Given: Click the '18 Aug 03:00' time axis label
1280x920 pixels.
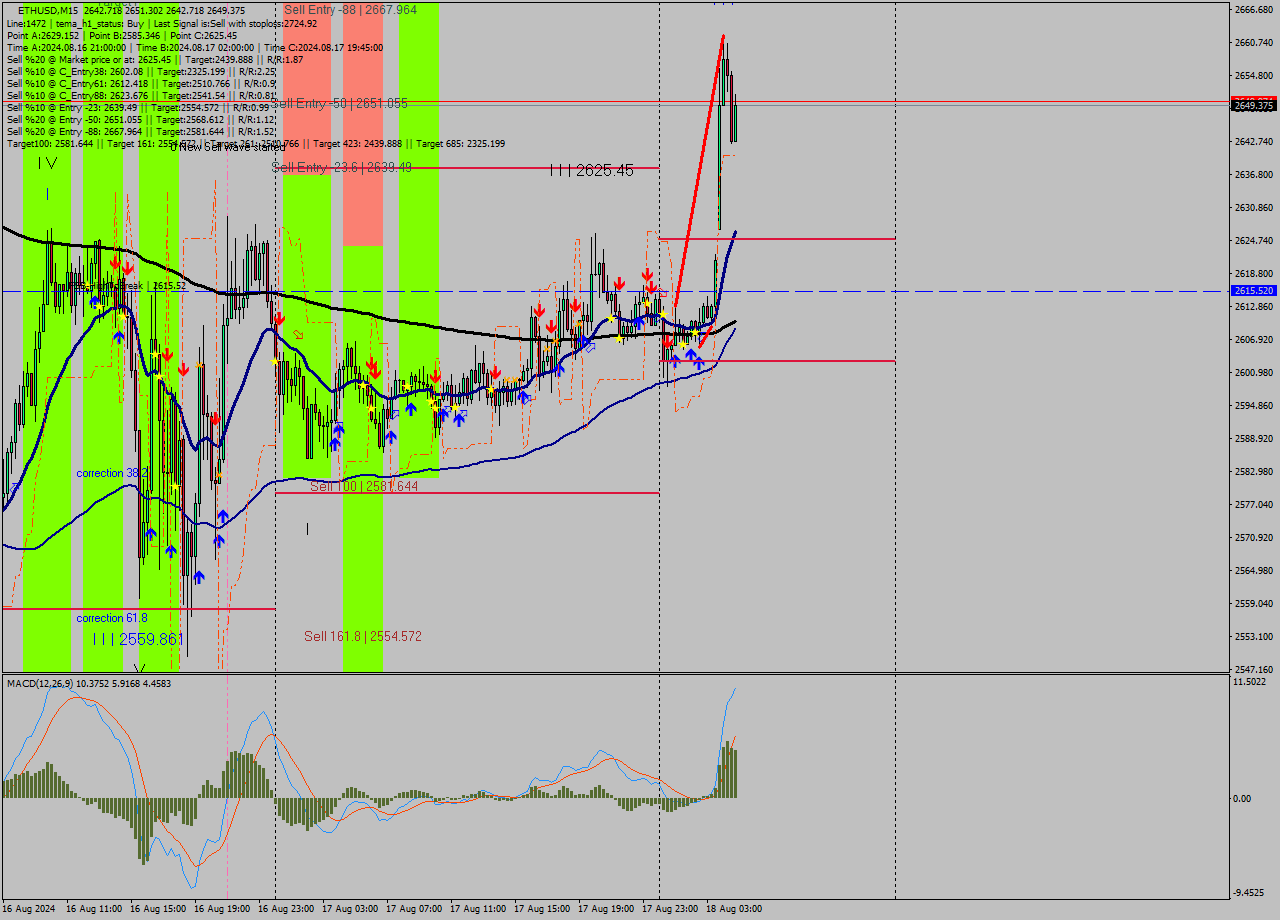Looking at the screenshot, I should (734, 909).
